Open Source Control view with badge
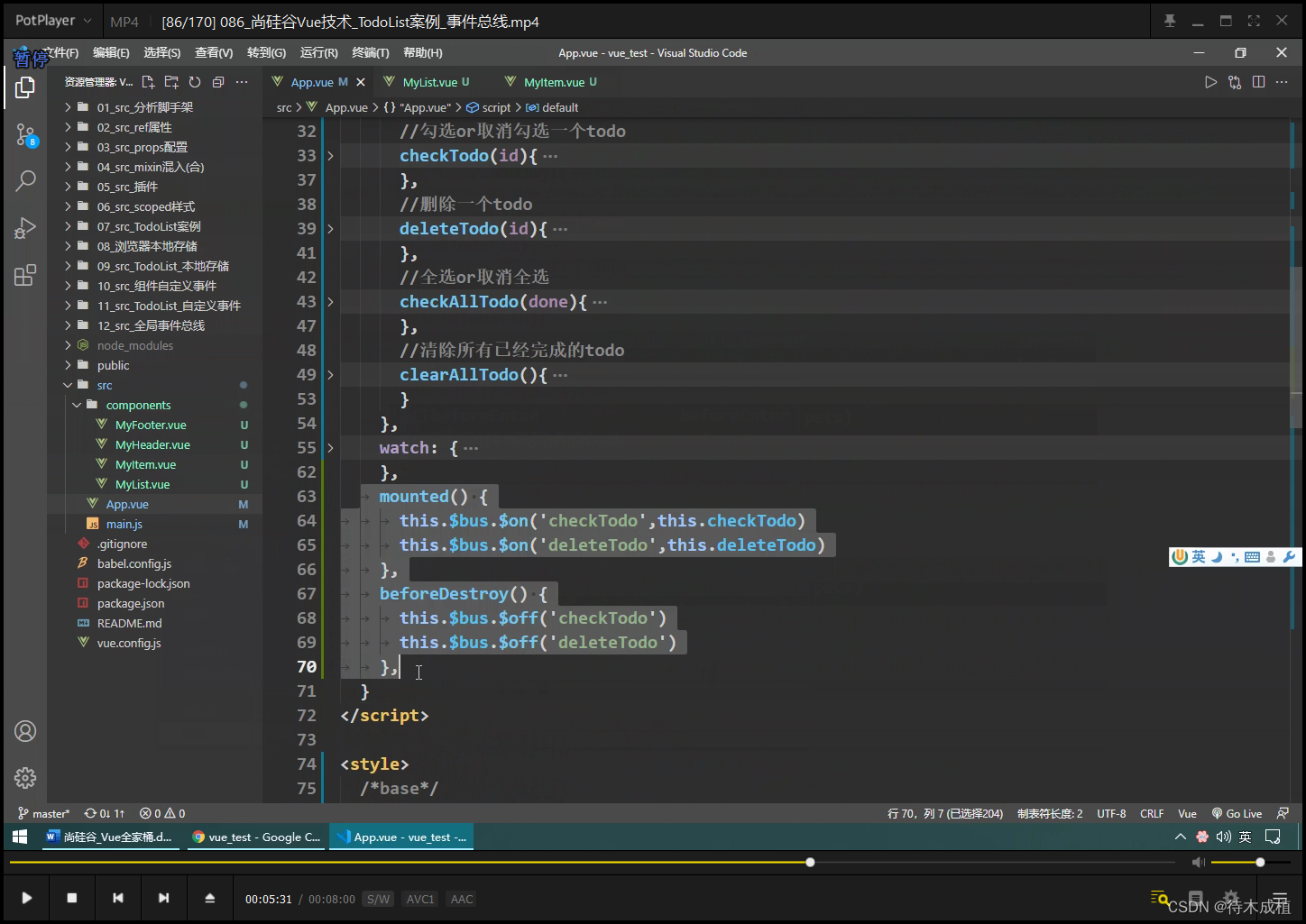 pyautogui.click(x=25, y=135)
